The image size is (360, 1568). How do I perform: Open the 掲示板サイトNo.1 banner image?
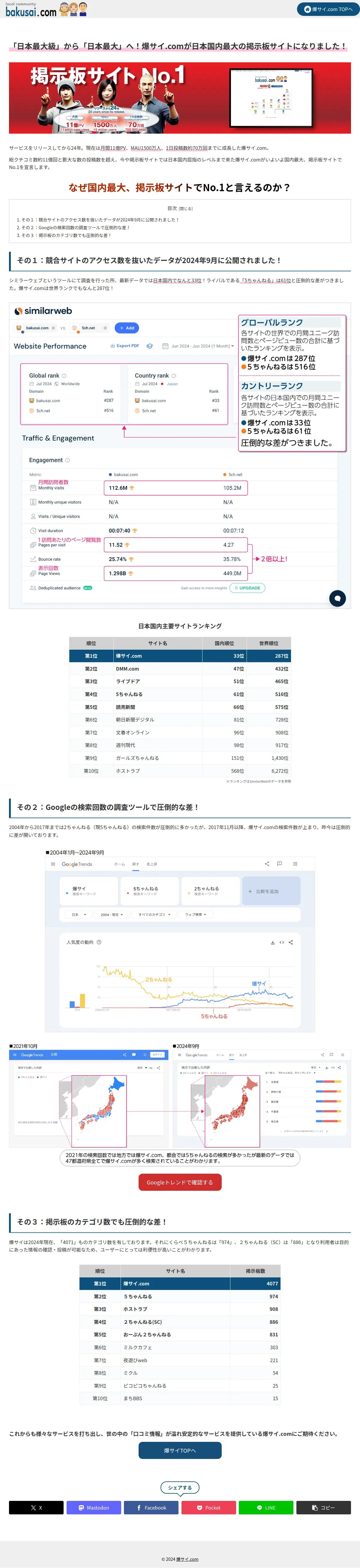tap(180, 98)
